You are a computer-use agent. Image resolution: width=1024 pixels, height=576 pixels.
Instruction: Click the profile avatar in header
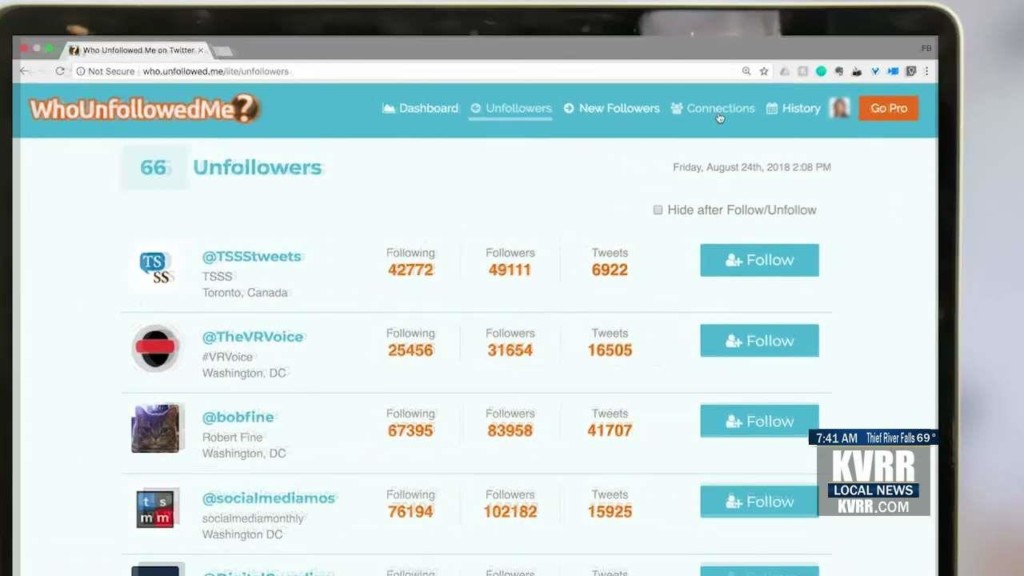tap(839, 108)
